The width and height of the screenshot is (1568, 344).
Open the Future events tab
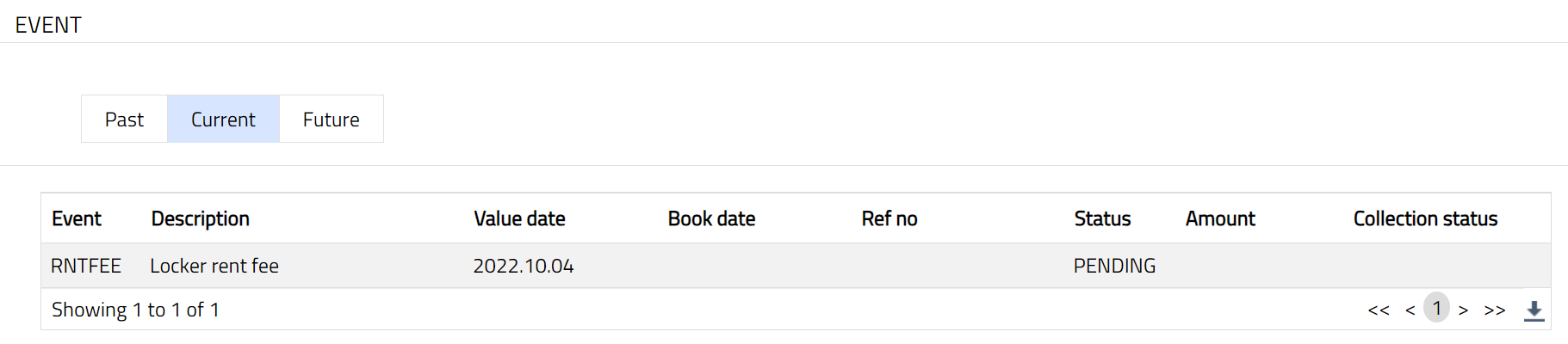pos(331,120)
